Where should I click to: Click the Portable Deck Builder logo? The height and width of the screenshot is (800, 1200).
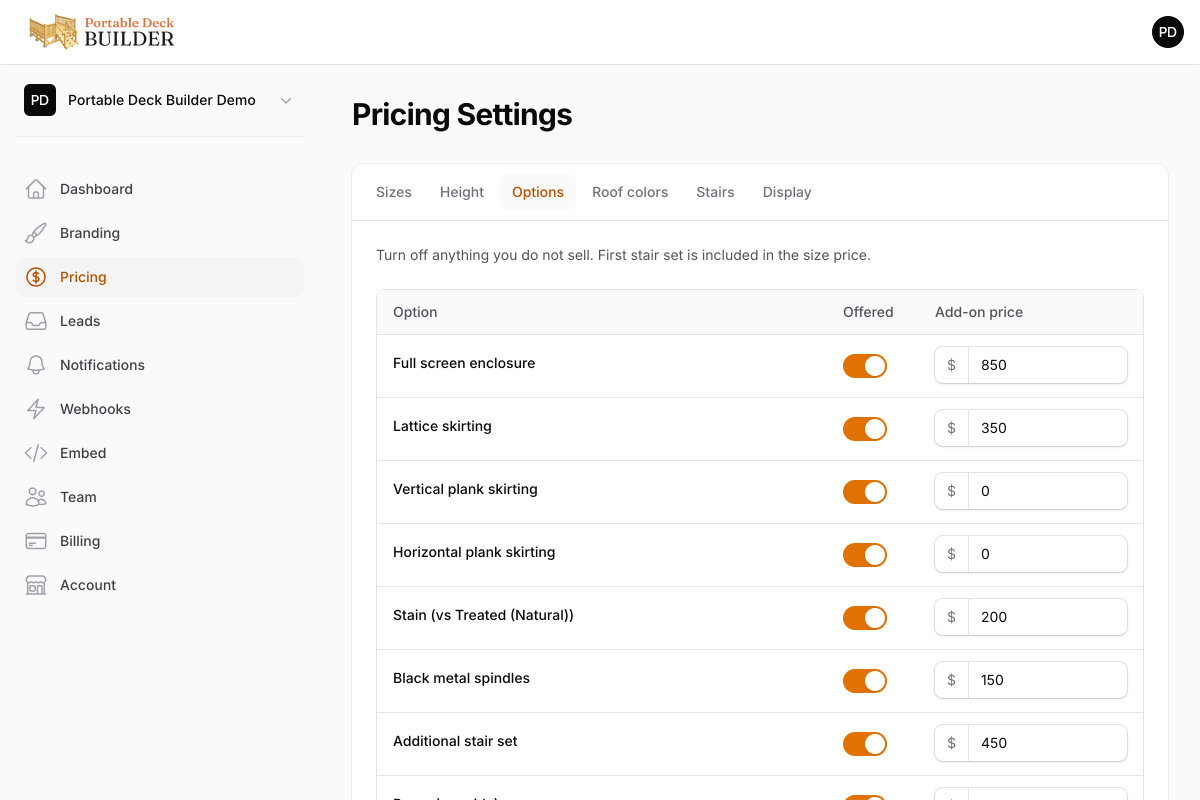pos(102,32)
